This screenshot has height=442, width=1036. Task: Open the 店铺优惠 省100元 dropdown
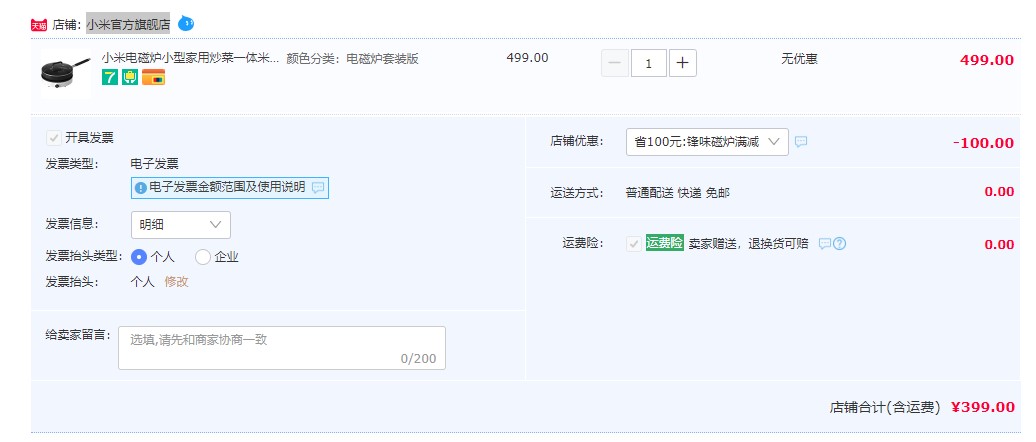tap(707, 142)
